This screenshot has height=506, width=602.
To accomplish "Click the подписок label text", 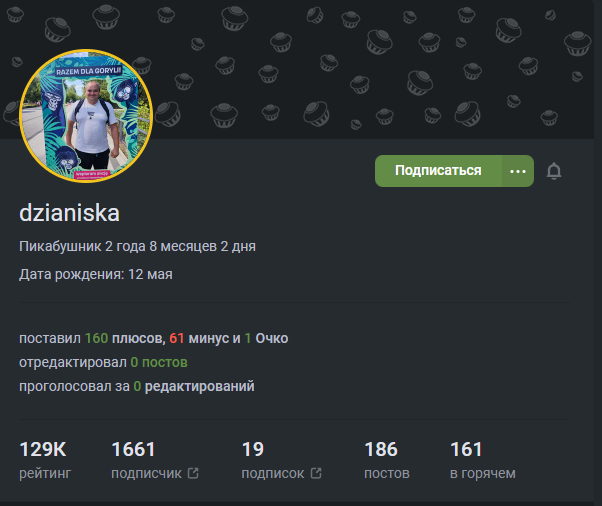I will click(x=273, y=473).
